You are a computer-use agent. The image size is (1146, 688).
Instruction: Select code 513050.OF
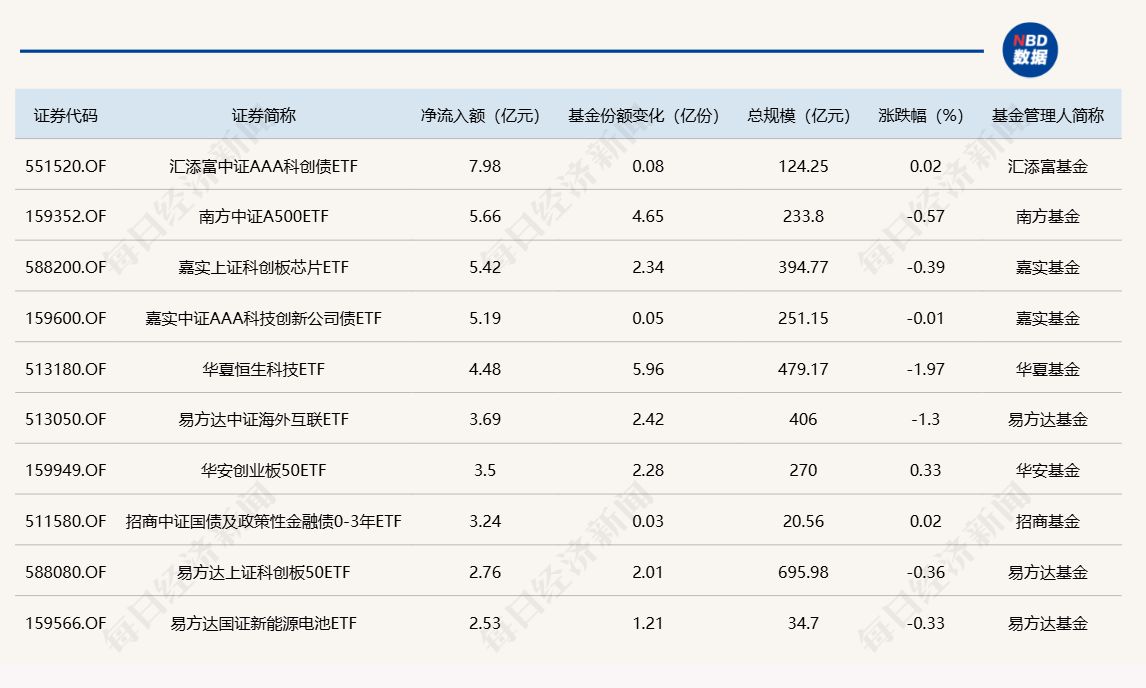coord(66,420)
